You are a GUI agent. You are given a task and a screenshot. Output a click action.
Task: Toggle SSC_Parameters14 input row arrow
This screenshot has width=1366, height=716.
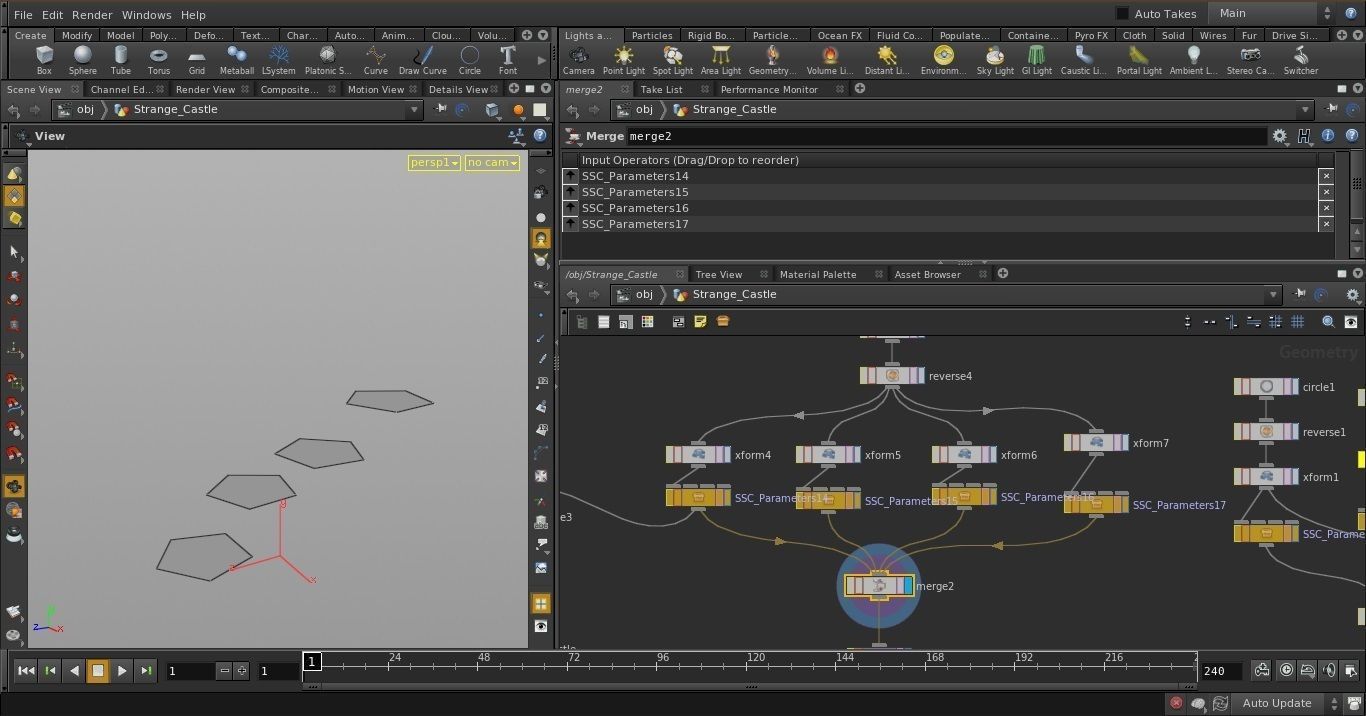571,176
